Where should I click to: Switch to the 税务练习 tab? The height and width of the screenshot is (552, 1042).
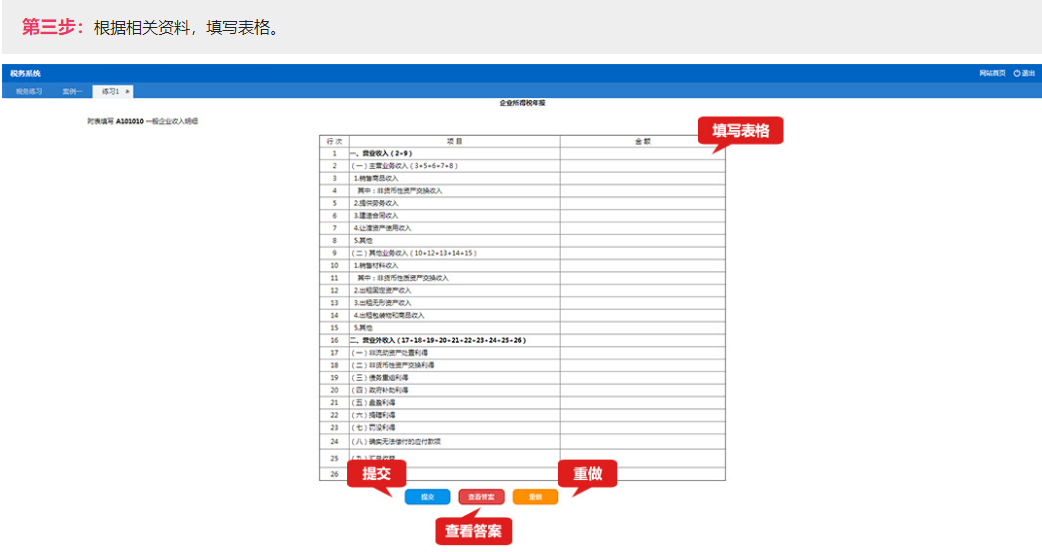(29, 92)
